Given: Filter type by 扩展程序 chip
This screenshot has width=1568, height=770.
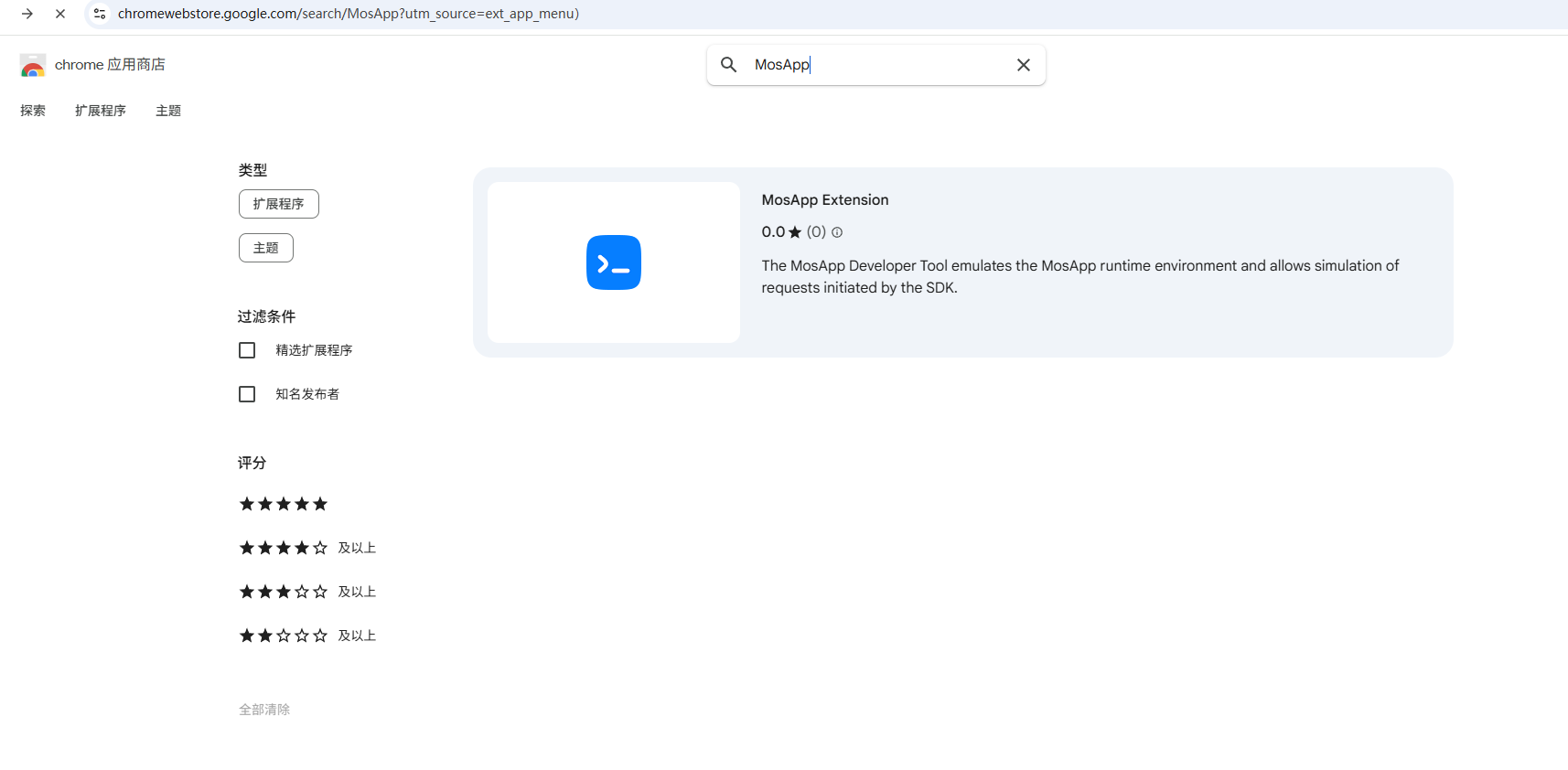Looking at the screenshot, I should click(279, 204).
